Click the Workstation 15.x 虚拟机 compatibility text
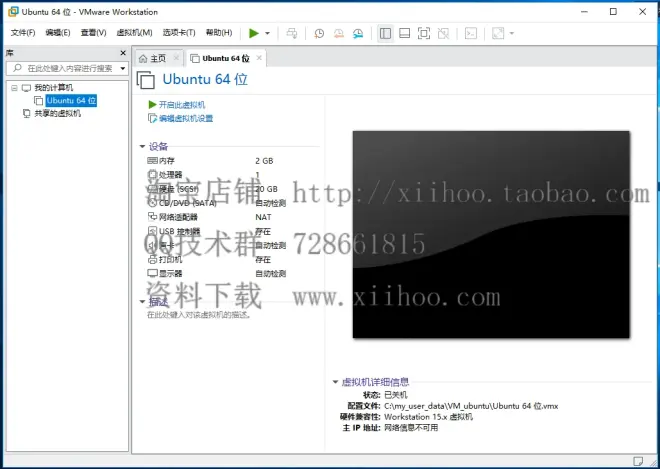The image size is (660, 469). click(428, 417)
